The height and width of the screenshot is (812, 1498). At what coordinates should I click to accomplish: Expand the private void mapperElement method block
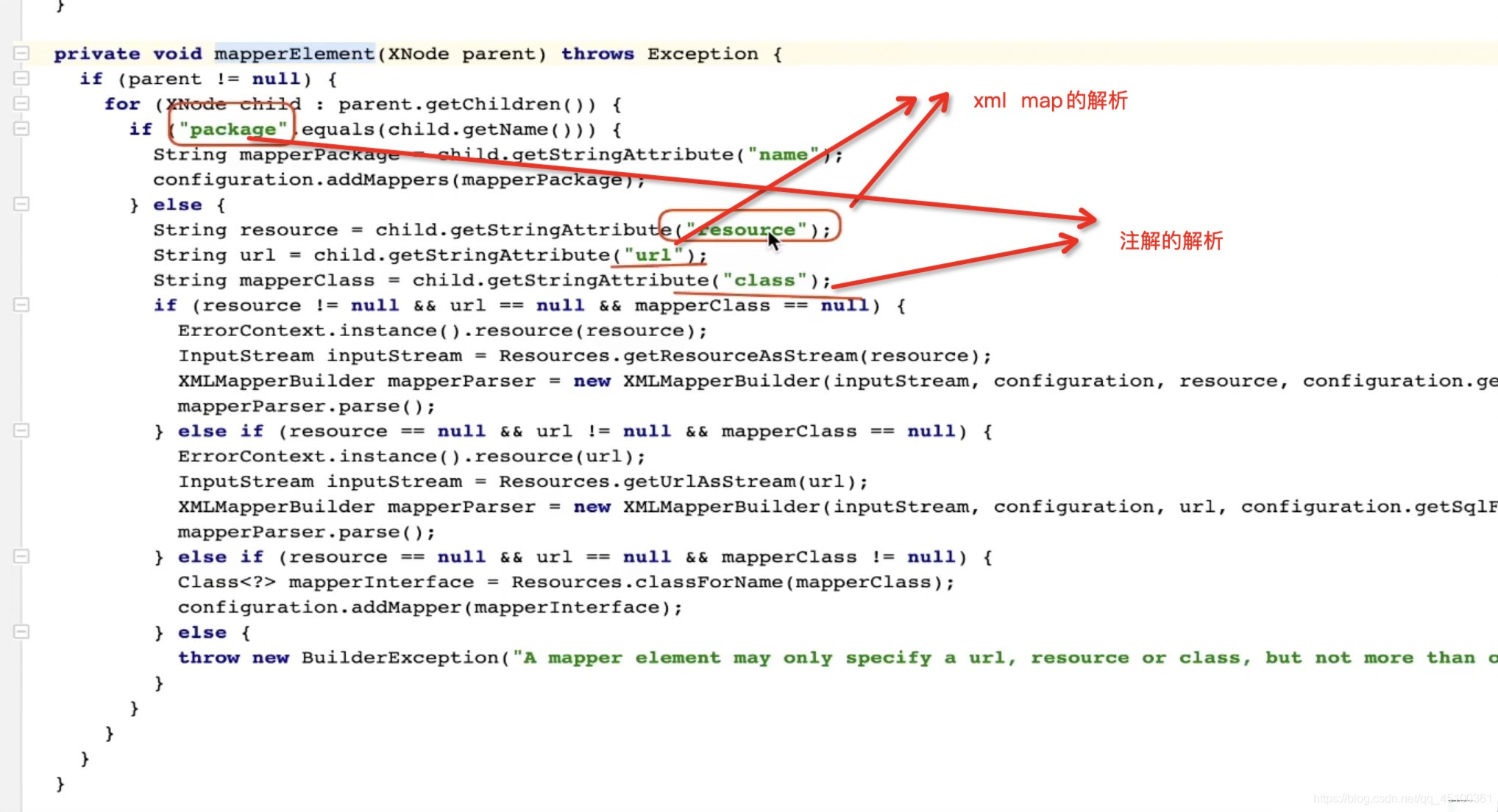(21, 53)
